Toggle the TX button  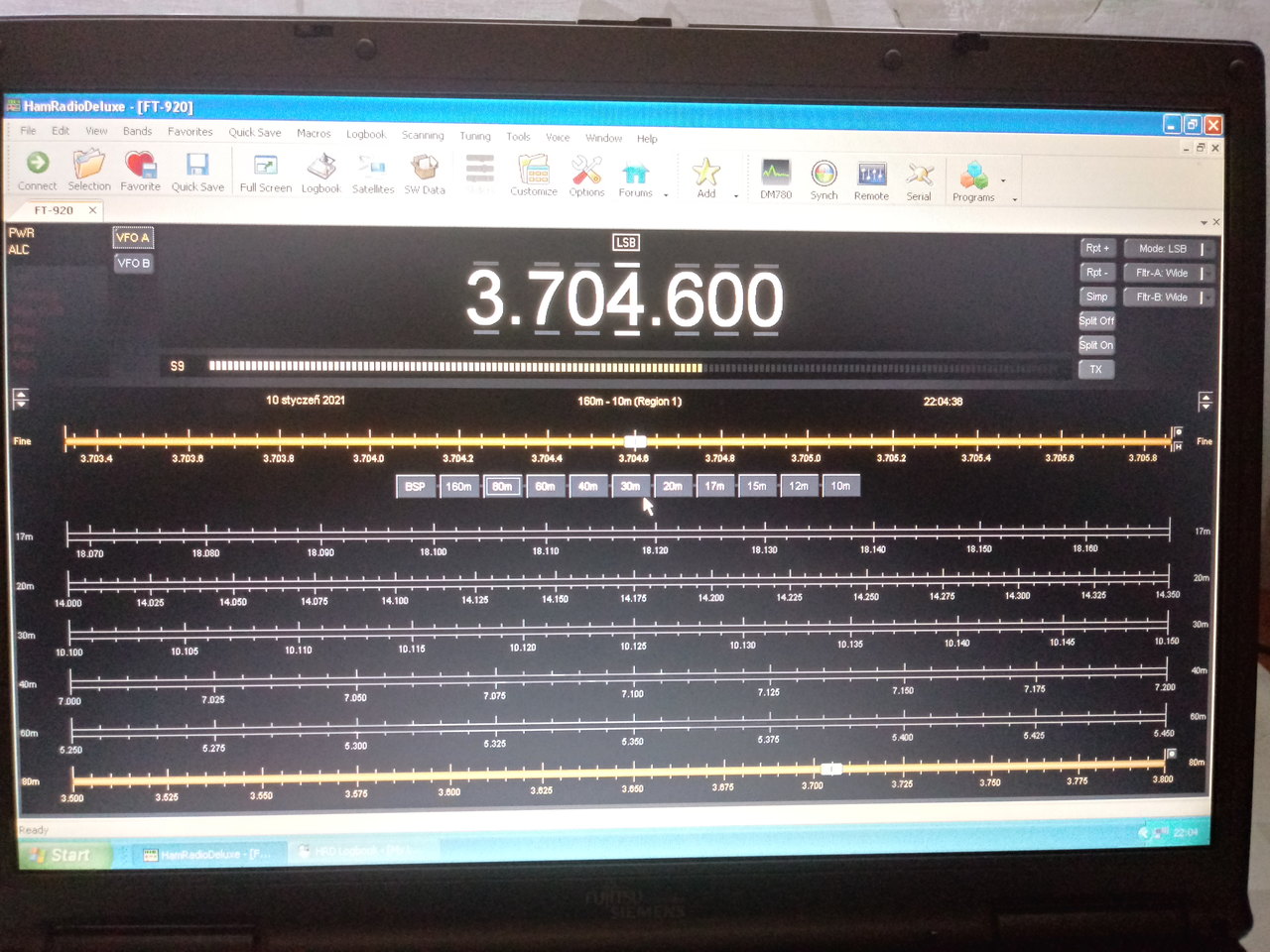[1096, 369]
